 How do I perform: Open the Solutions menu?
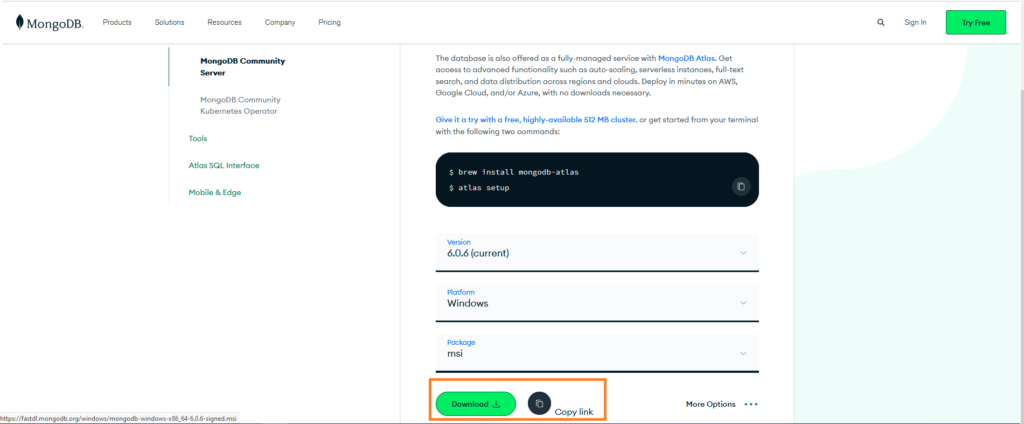pyautogui.click(x=169, y=22)
